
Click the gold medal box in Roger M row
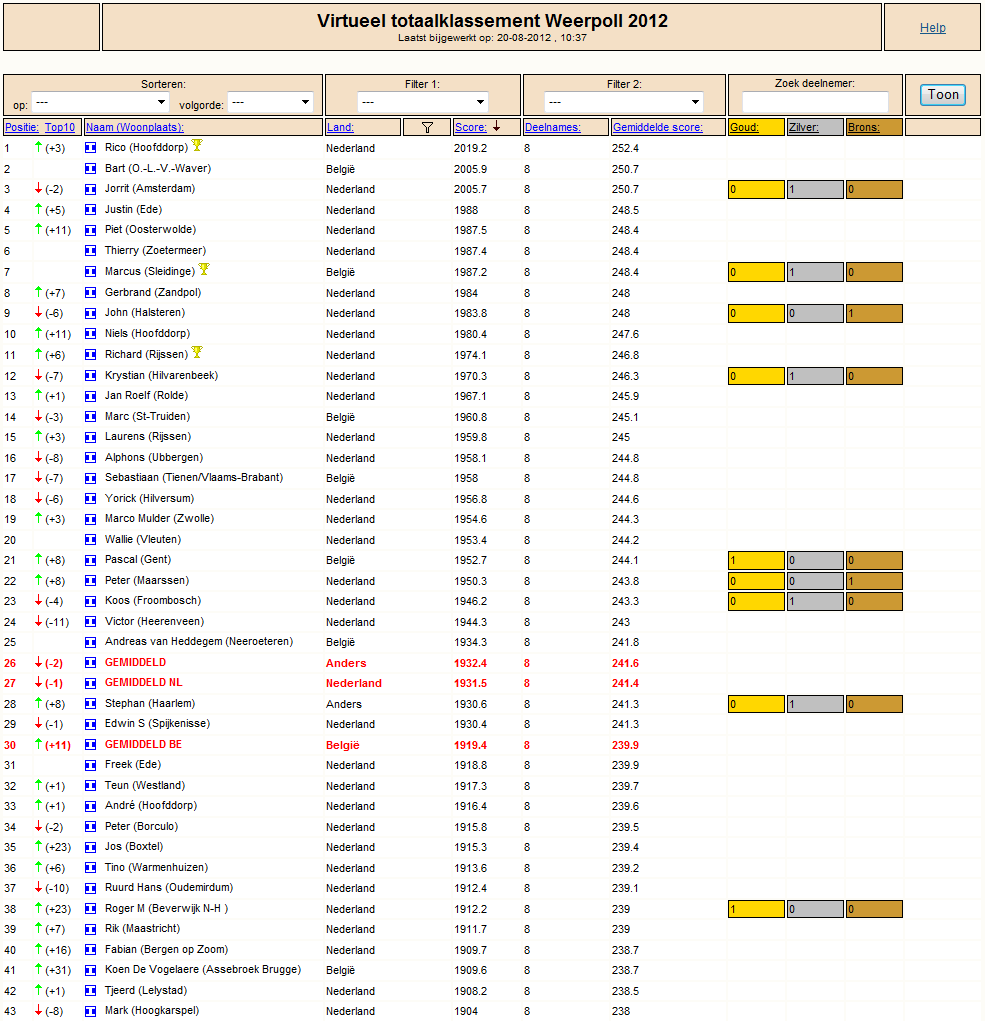point(756,909)
